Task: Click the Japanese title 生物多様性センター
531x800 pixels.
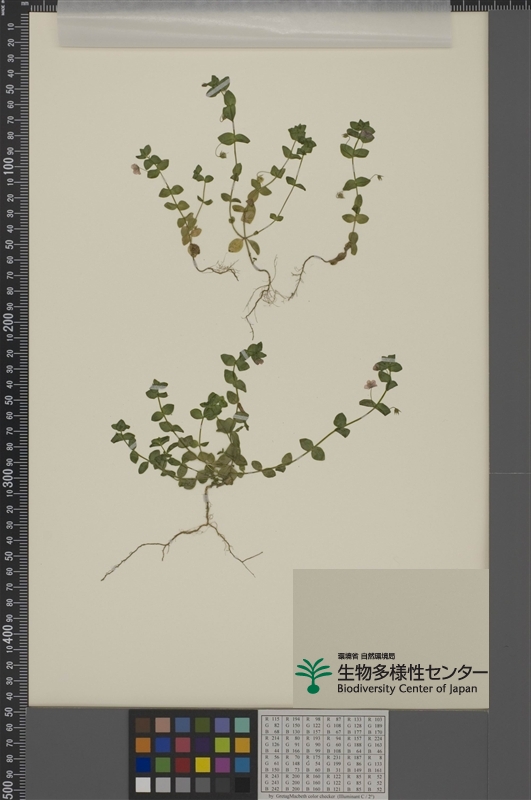Action: tap(412, 672)
